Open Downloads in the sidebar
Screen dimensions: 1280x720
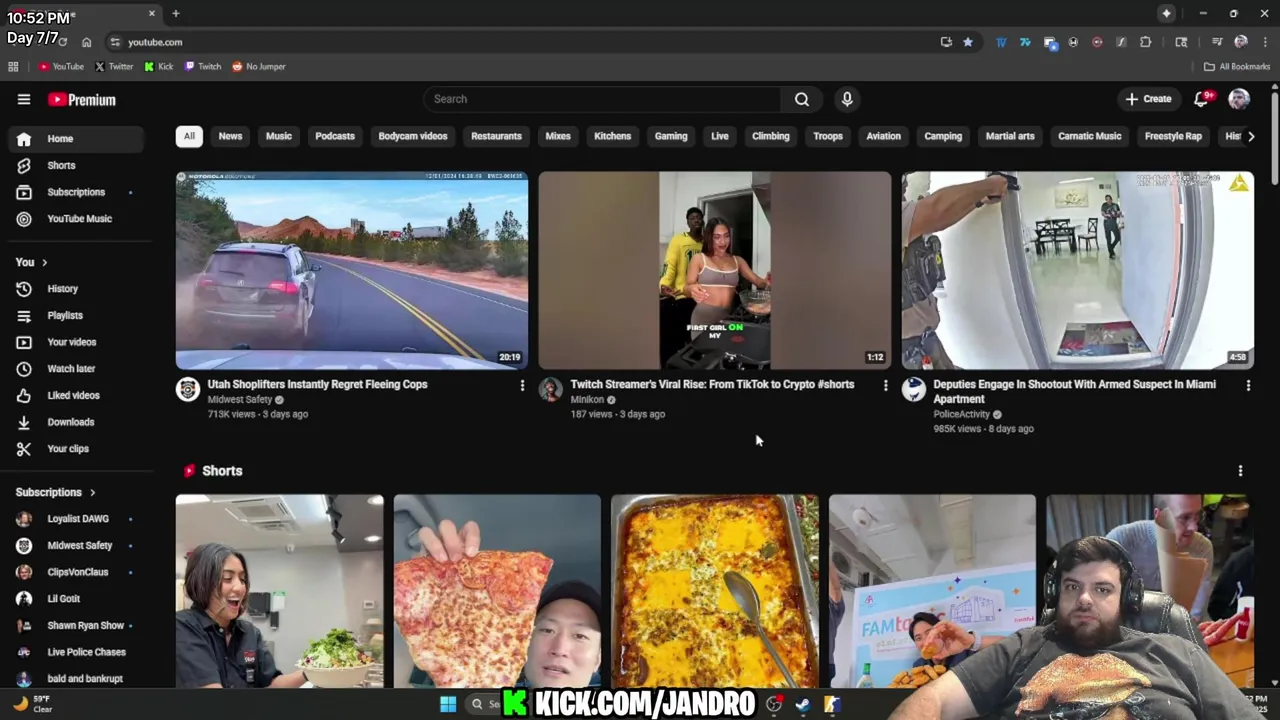(x=76, y=422)
